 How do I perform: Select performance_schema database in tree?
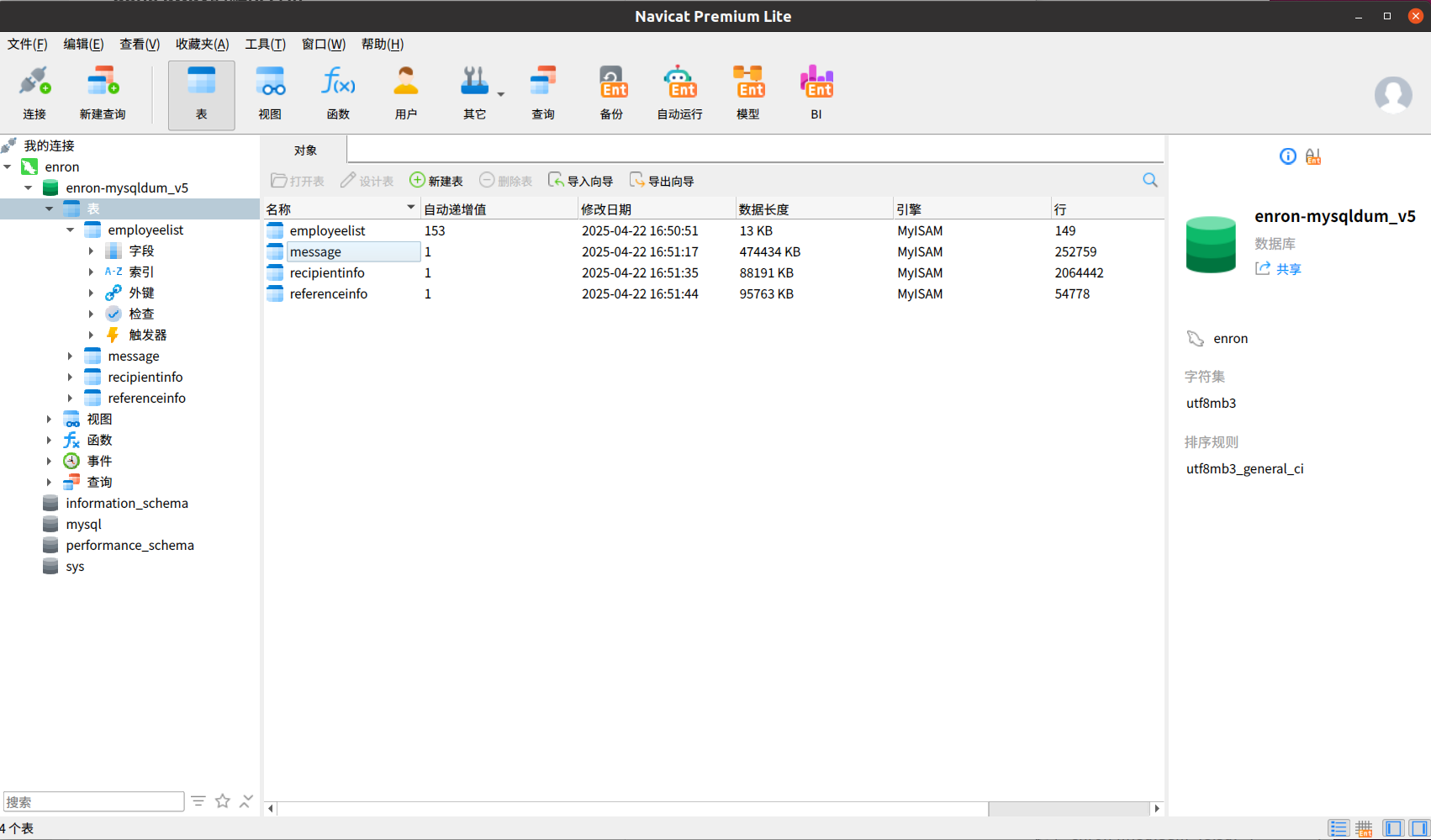(129, 545)
